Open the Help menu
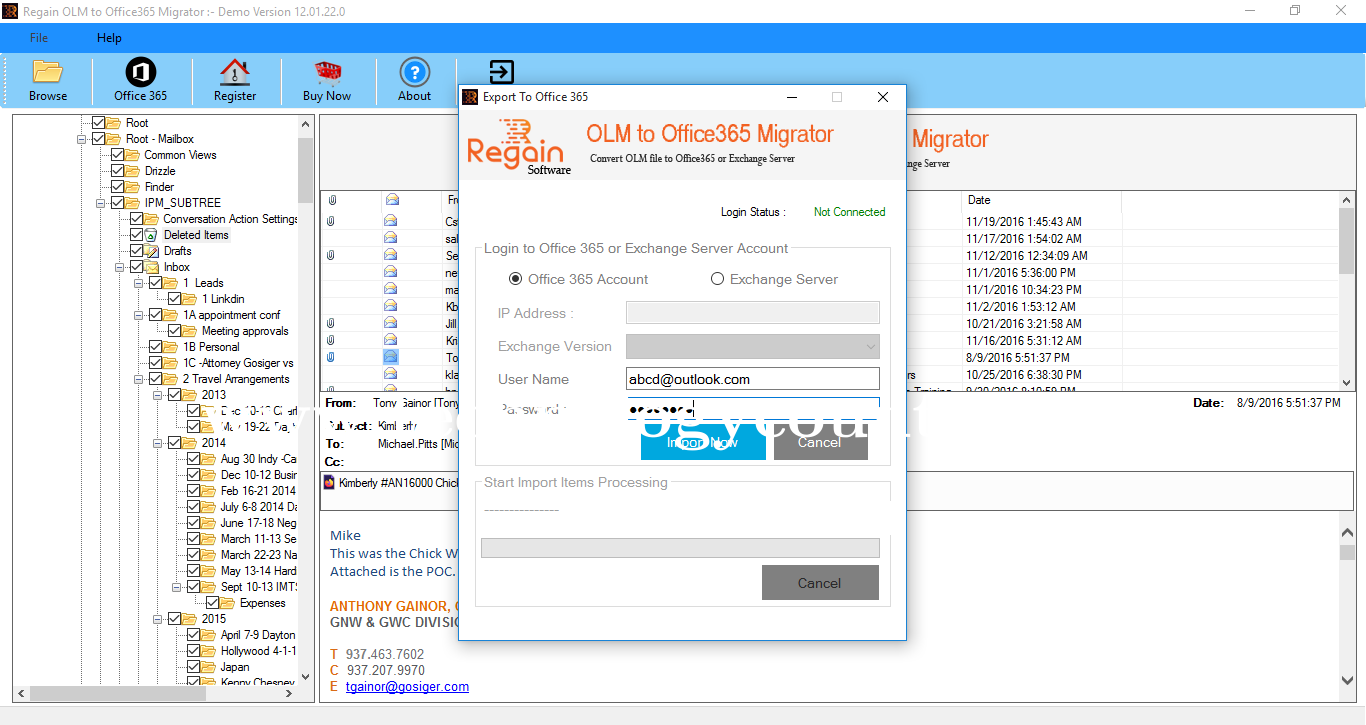This screenshot has width=1366, height=725. (x=109, y=38)
